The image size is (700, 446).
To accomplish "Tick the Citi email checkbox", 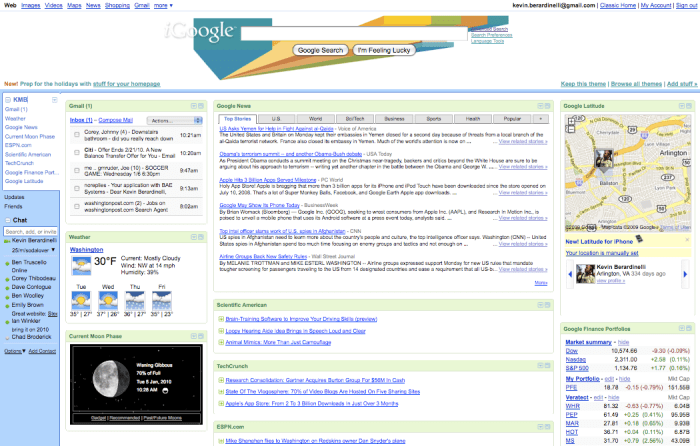I will (x=76, y=150).
